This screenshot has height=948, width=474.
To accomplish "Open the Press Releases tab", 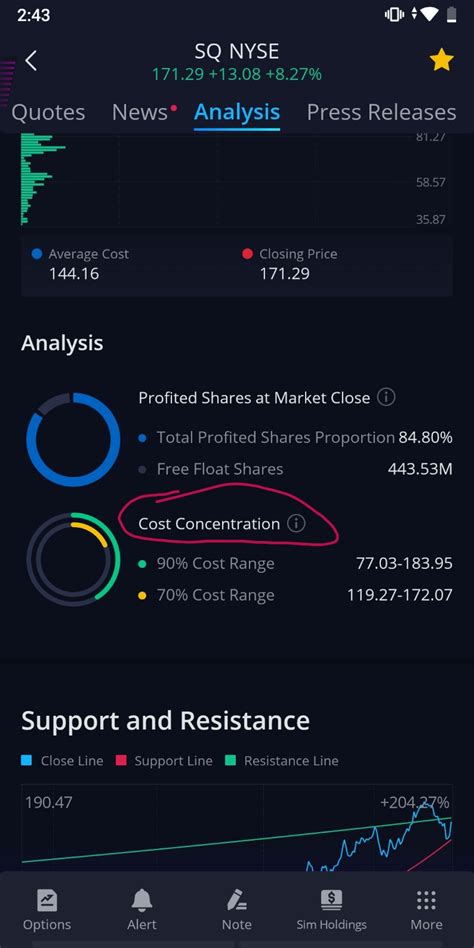I will (x=381, y=112).
